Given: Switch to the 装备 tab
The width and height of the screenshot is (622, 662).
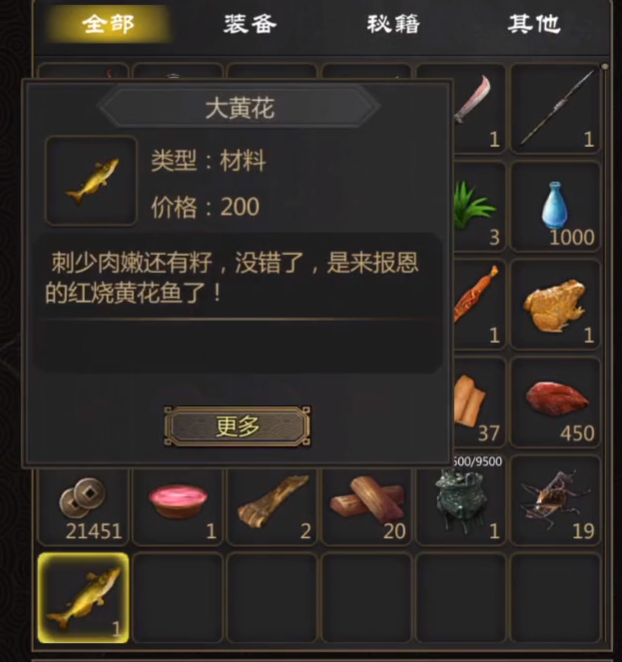Looking at the screenshot, I should pos(250,24).
